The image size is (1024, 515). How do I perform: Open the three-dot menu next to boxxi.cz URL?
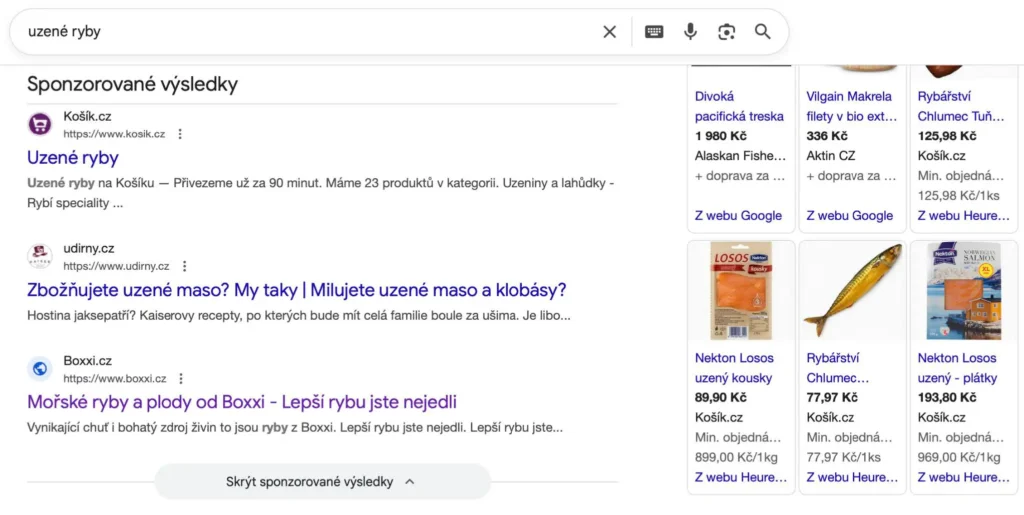[x=181, y=379]
